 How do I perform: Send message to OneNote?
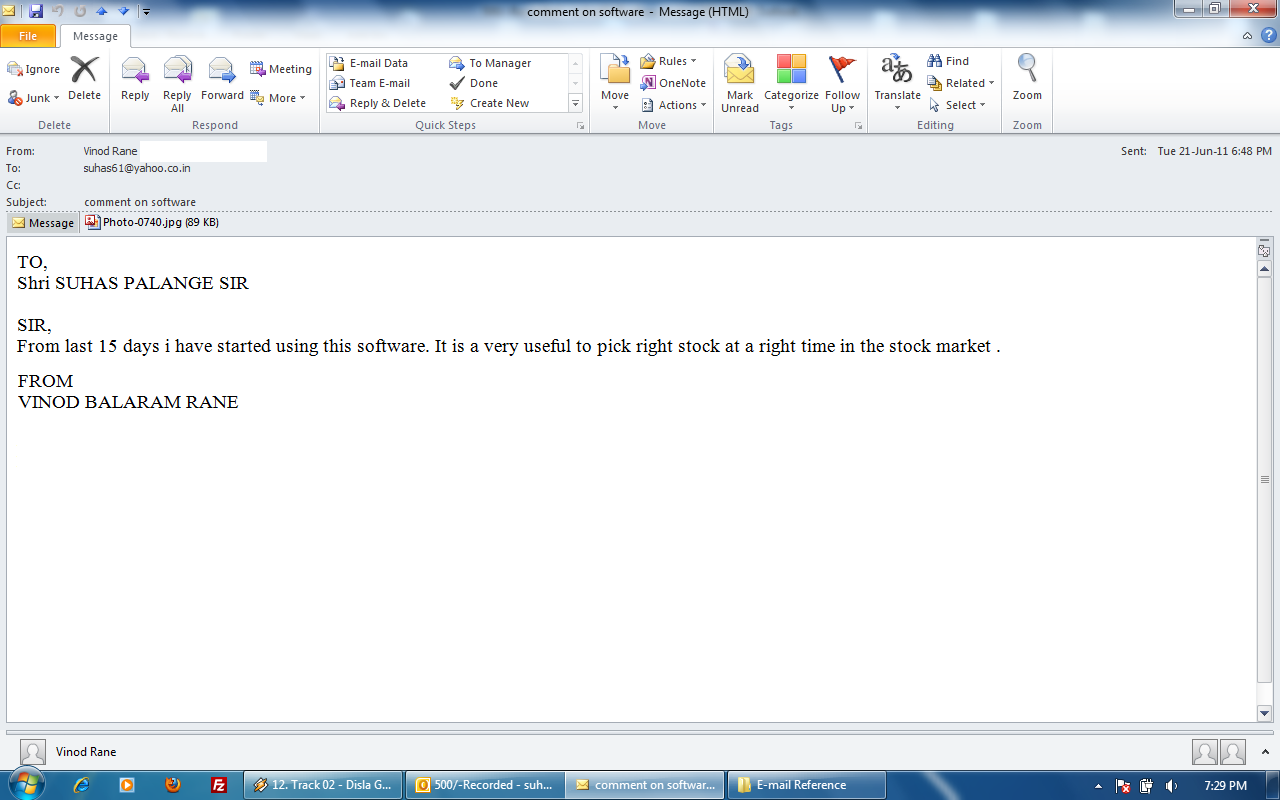[x=673, y=83]
